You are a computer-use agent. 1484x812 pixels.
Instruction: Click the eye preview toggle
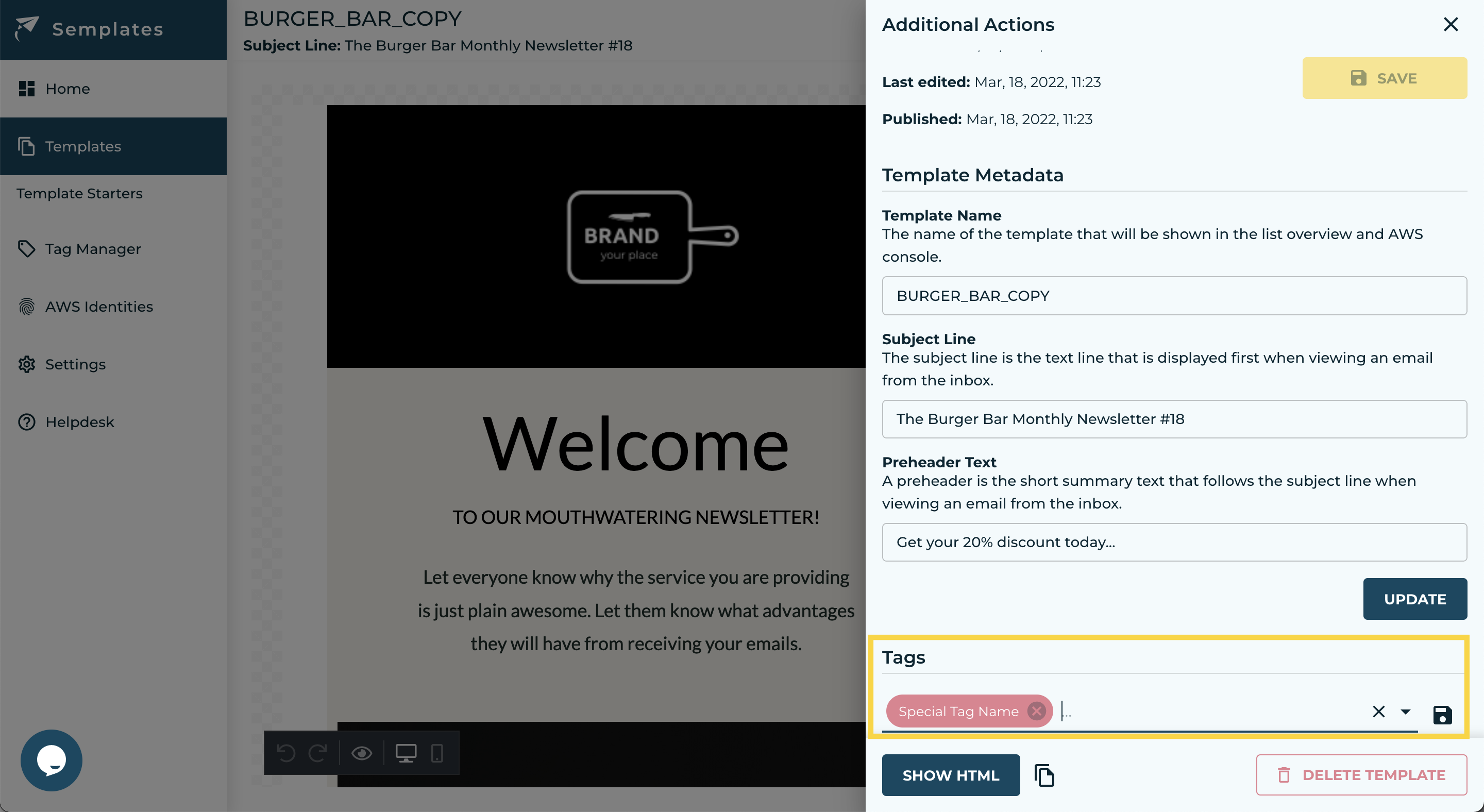(361, 752)
